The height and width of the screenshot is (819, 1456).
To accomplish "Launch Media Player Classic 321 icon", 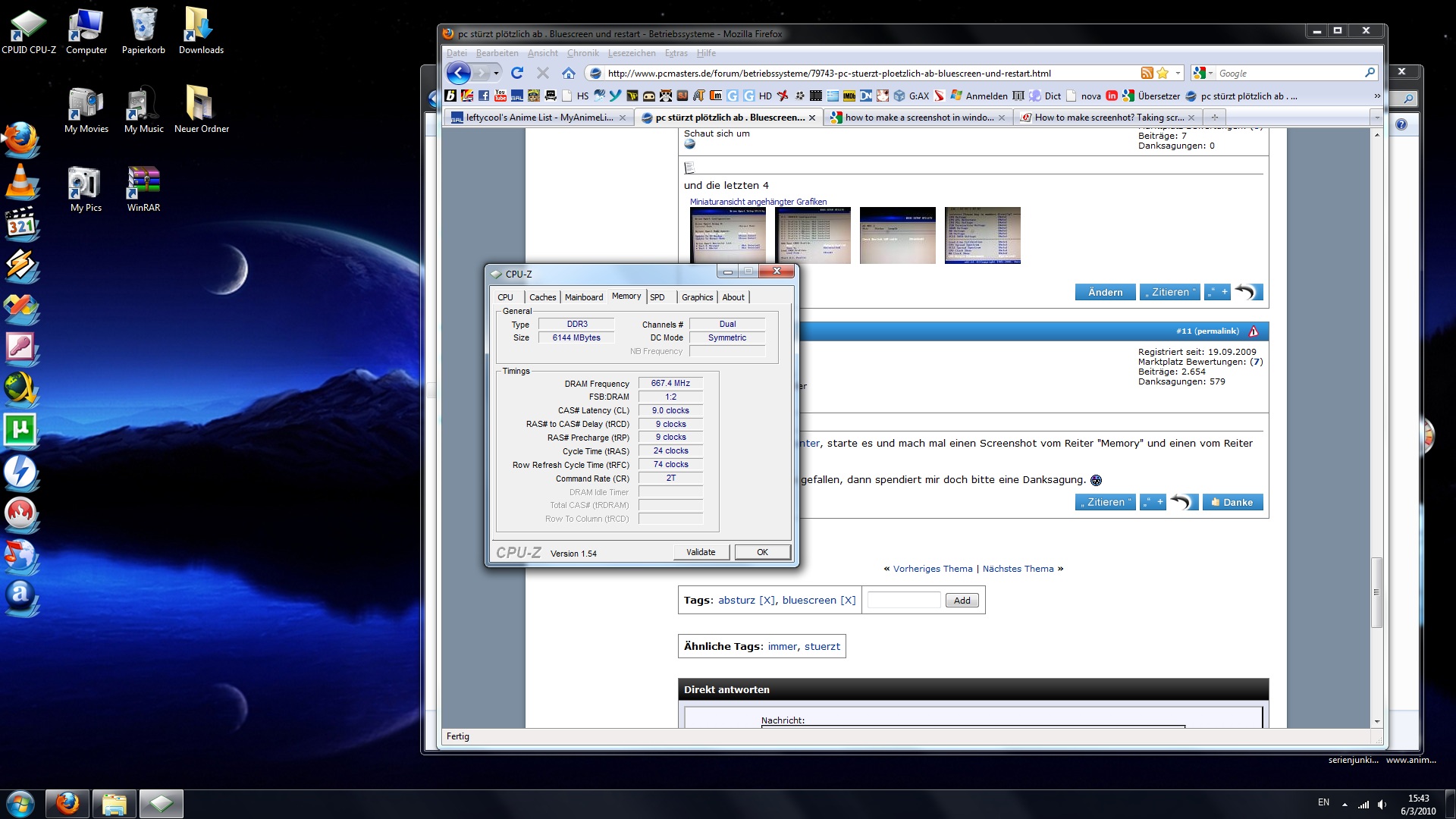I will tap(21, 224).
